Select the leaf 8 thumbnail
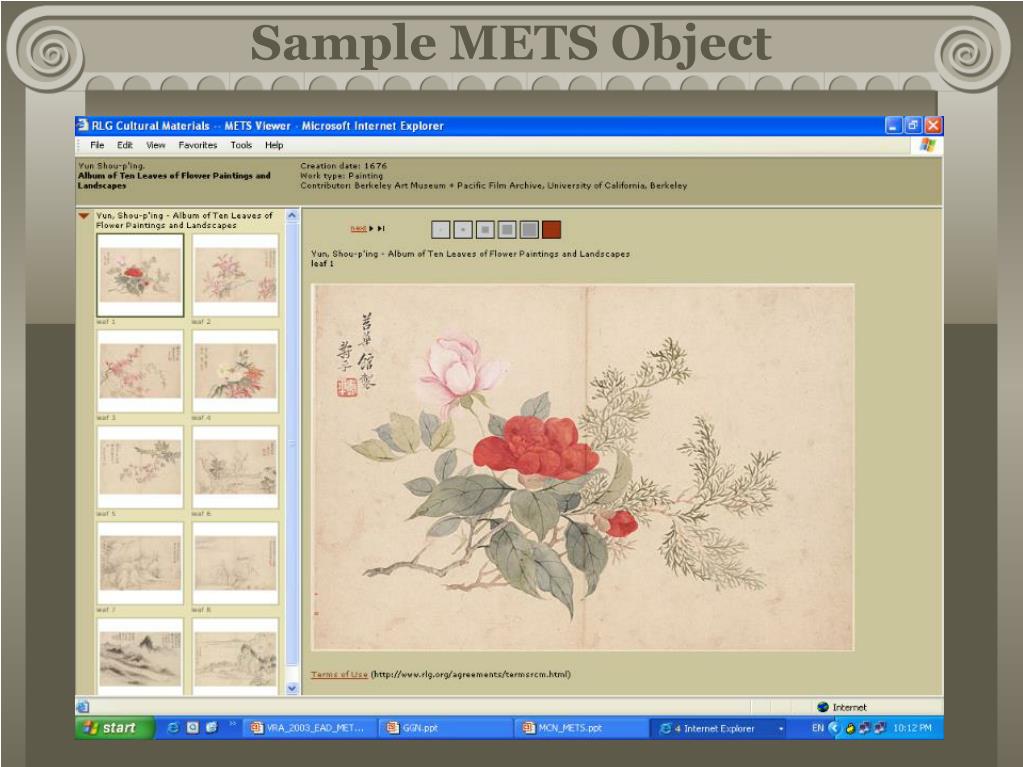This screenshot has width=1023, height=767. click(236, 563)
